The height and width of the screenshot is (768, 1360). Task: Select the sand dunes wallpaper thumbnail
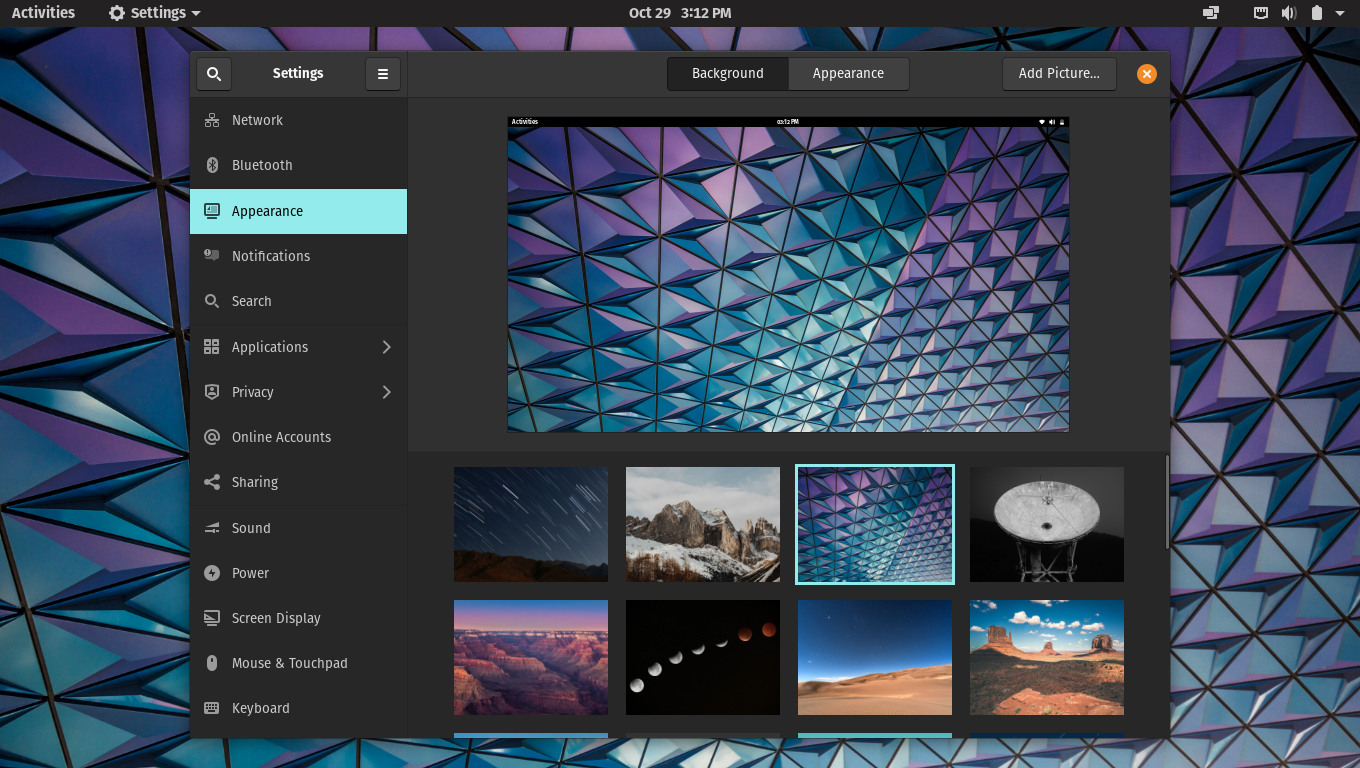(x=875, y=657)
